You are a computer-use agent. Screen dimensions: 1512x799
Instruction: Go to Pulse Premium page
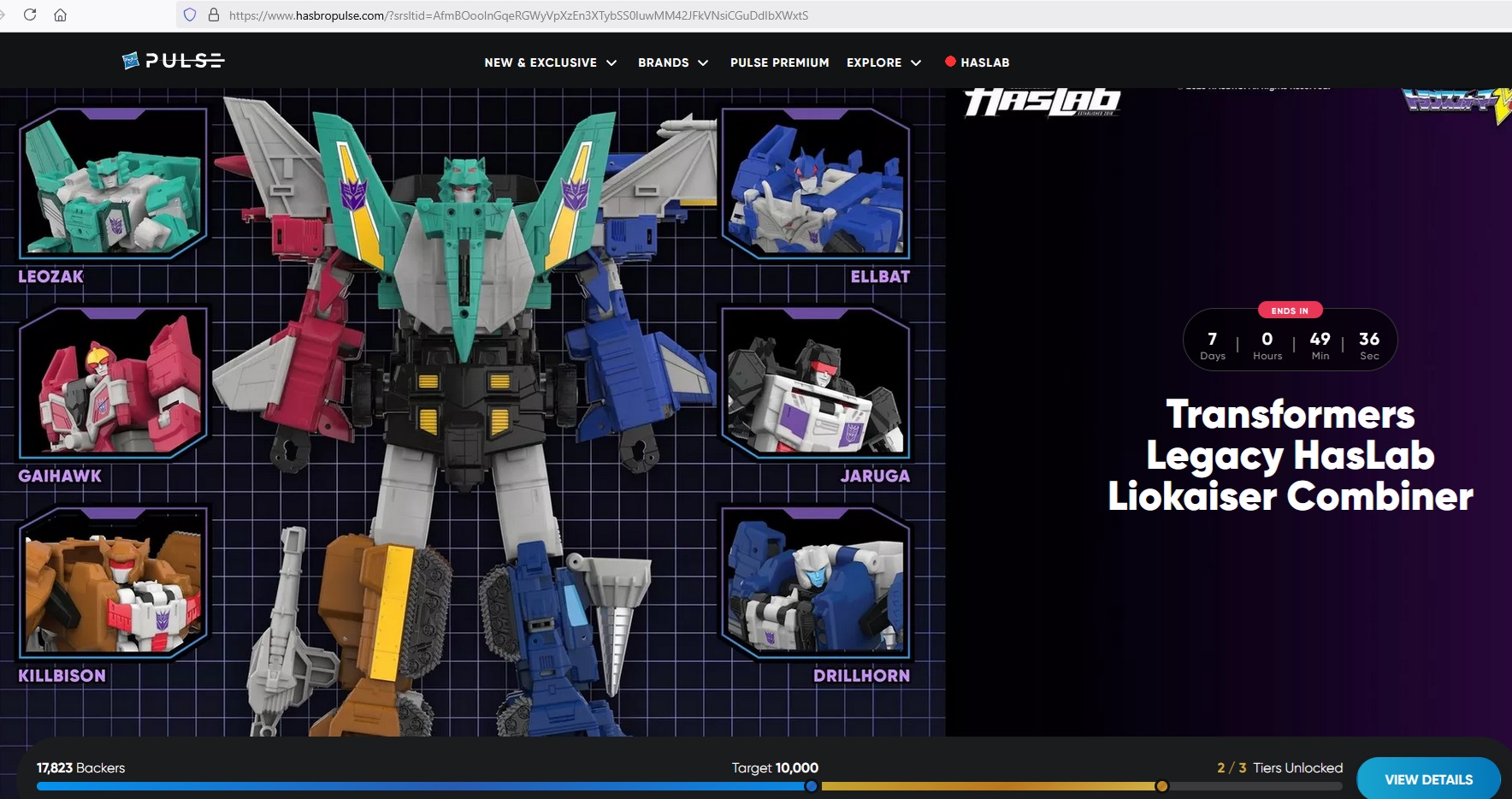(x=779, y=62)
